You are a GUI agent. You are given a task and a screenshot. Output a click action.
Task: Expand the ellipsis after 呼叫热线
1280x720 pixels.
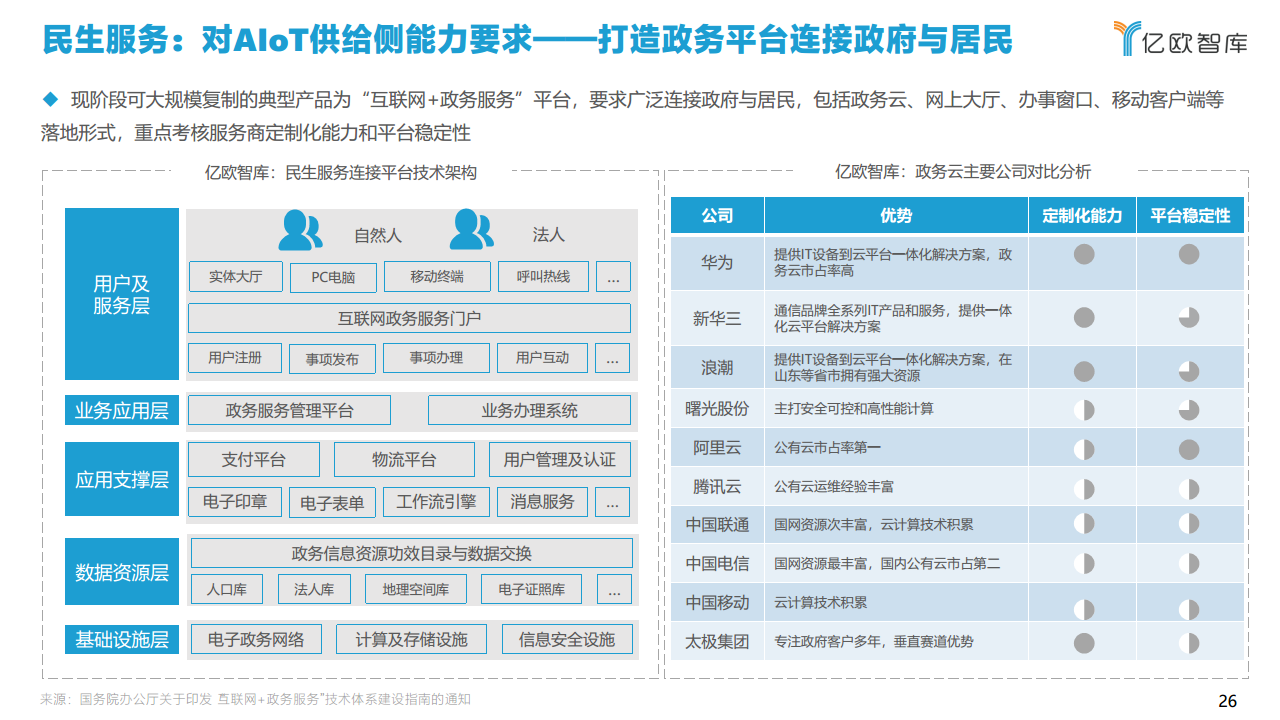tap(613, 276)
